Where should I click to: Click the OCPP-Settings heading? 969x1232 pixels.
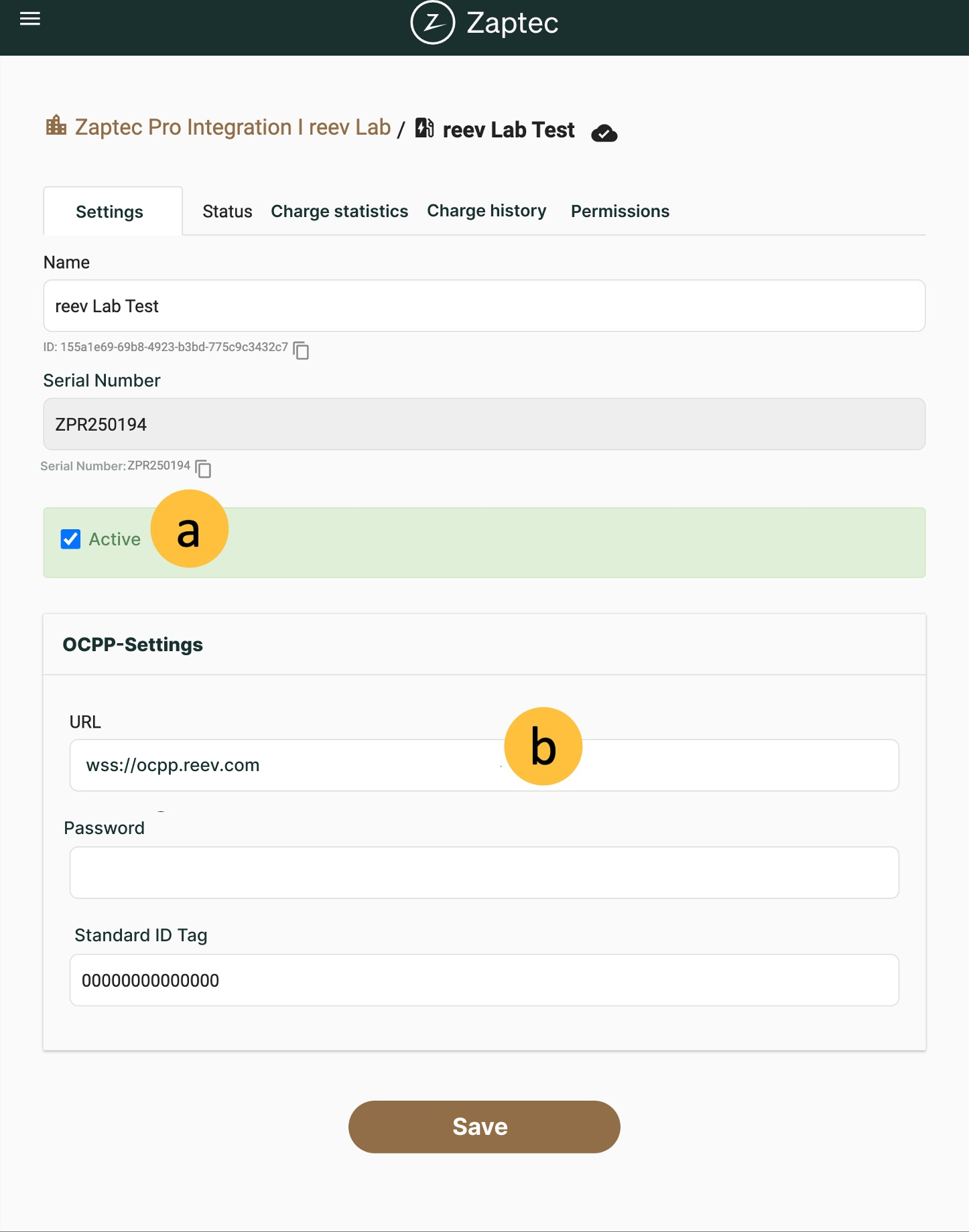click(x=133, y=644)
